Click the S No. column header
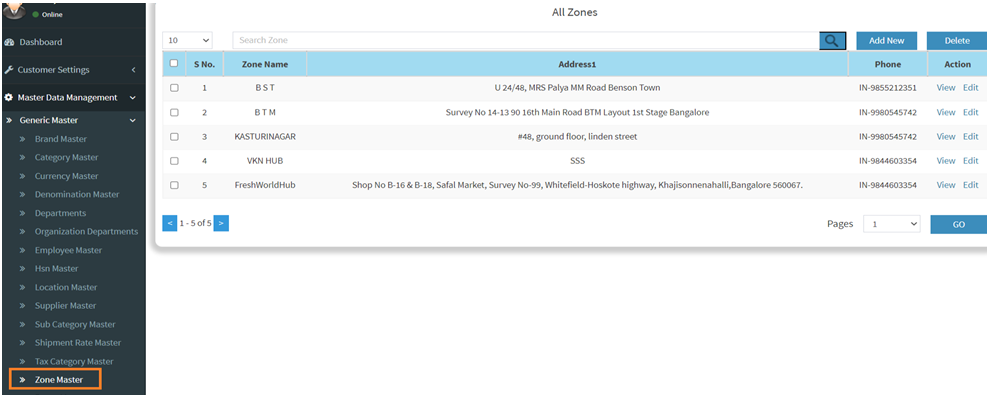The width and height of the screenshot is (997, 395). (205, 64)
